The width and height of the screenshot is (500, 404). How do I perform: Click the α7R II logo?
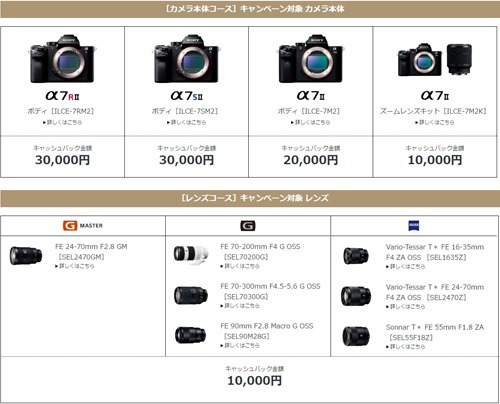click(x=62, y=96)
